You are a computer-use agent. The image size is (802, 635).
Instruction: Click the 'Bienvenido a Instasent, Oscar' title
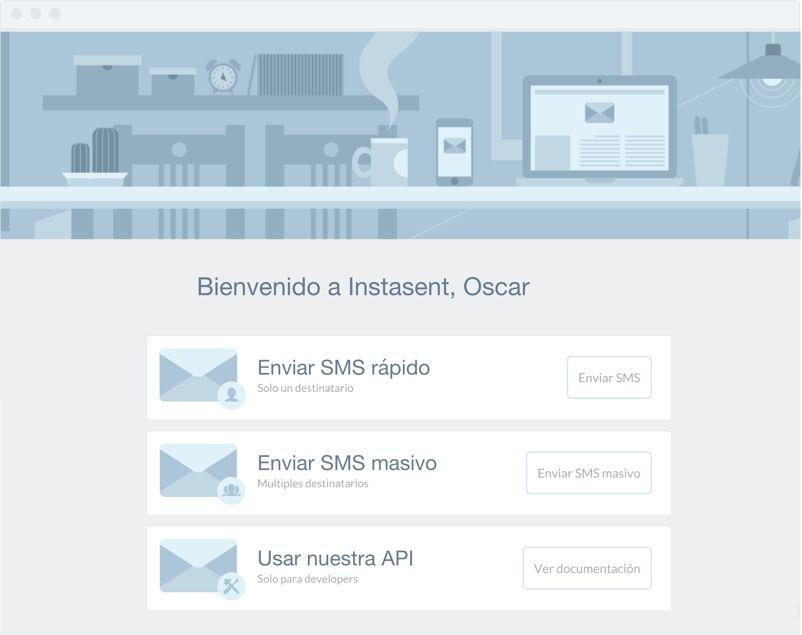point(363,287)
